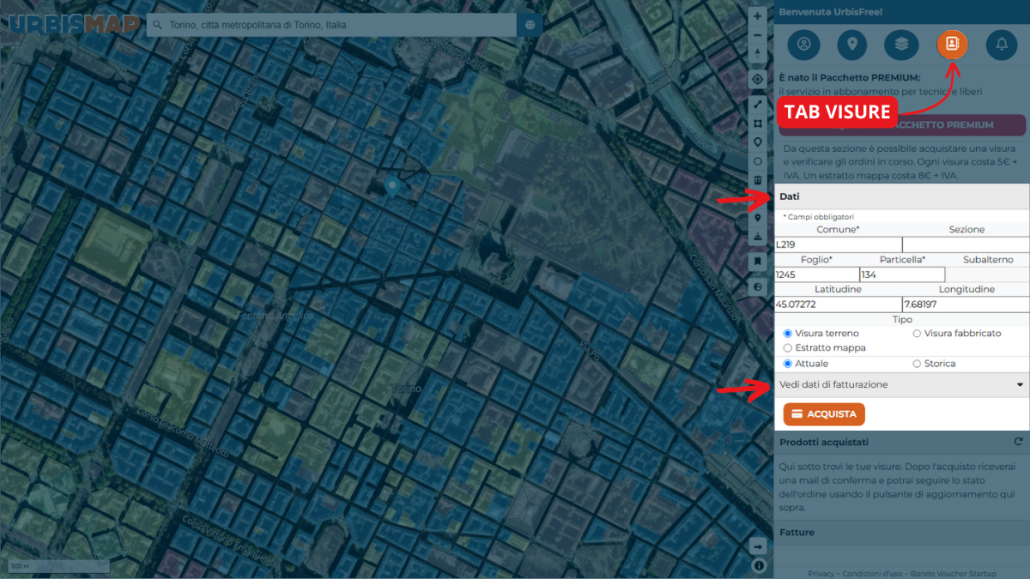Click the Pacchetto Premium button
1030x579 pixels.
[x=901, y=125]
